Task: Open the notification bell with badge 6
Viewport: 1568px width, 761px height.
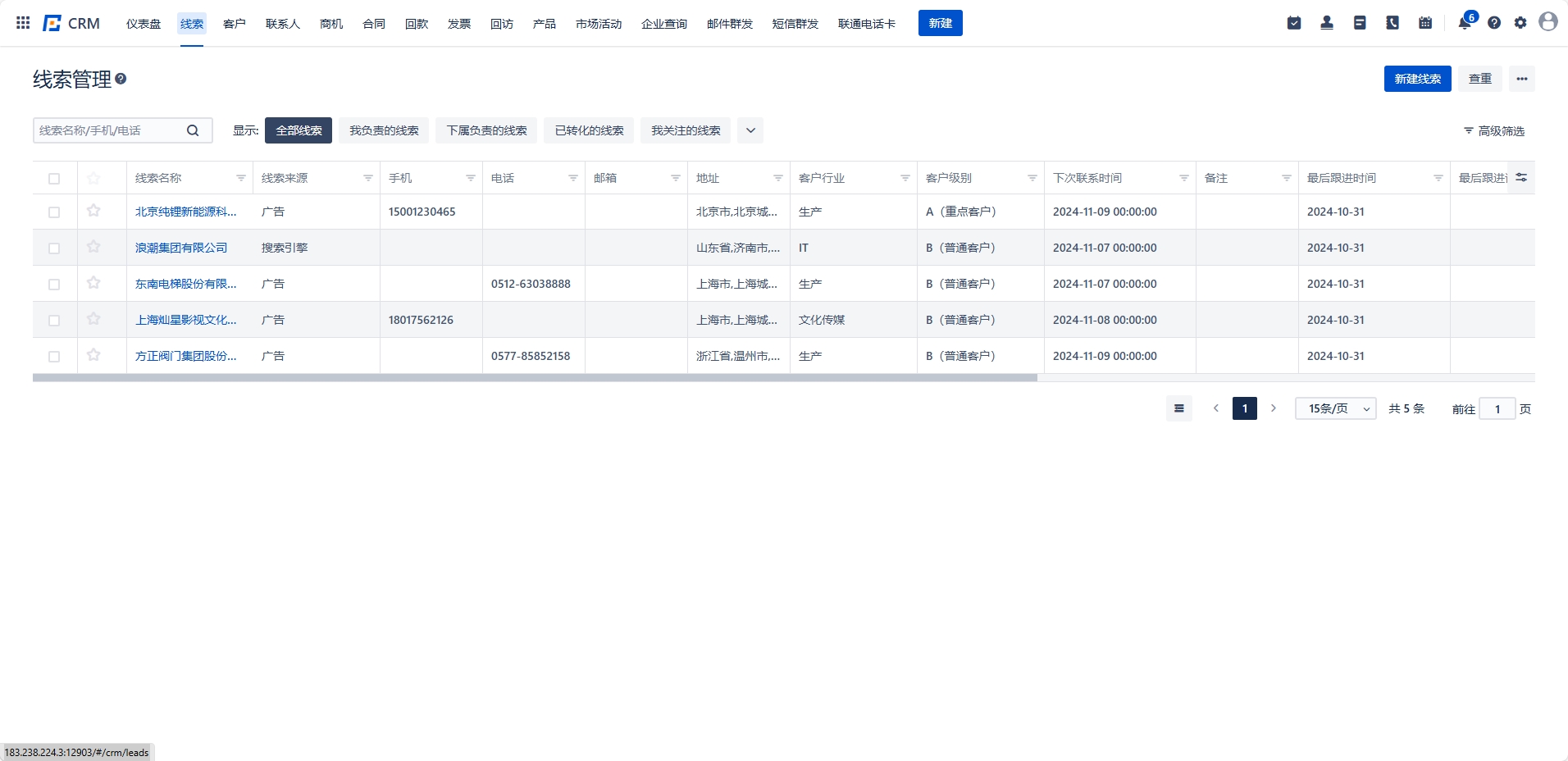Action: coord(1465,22)
